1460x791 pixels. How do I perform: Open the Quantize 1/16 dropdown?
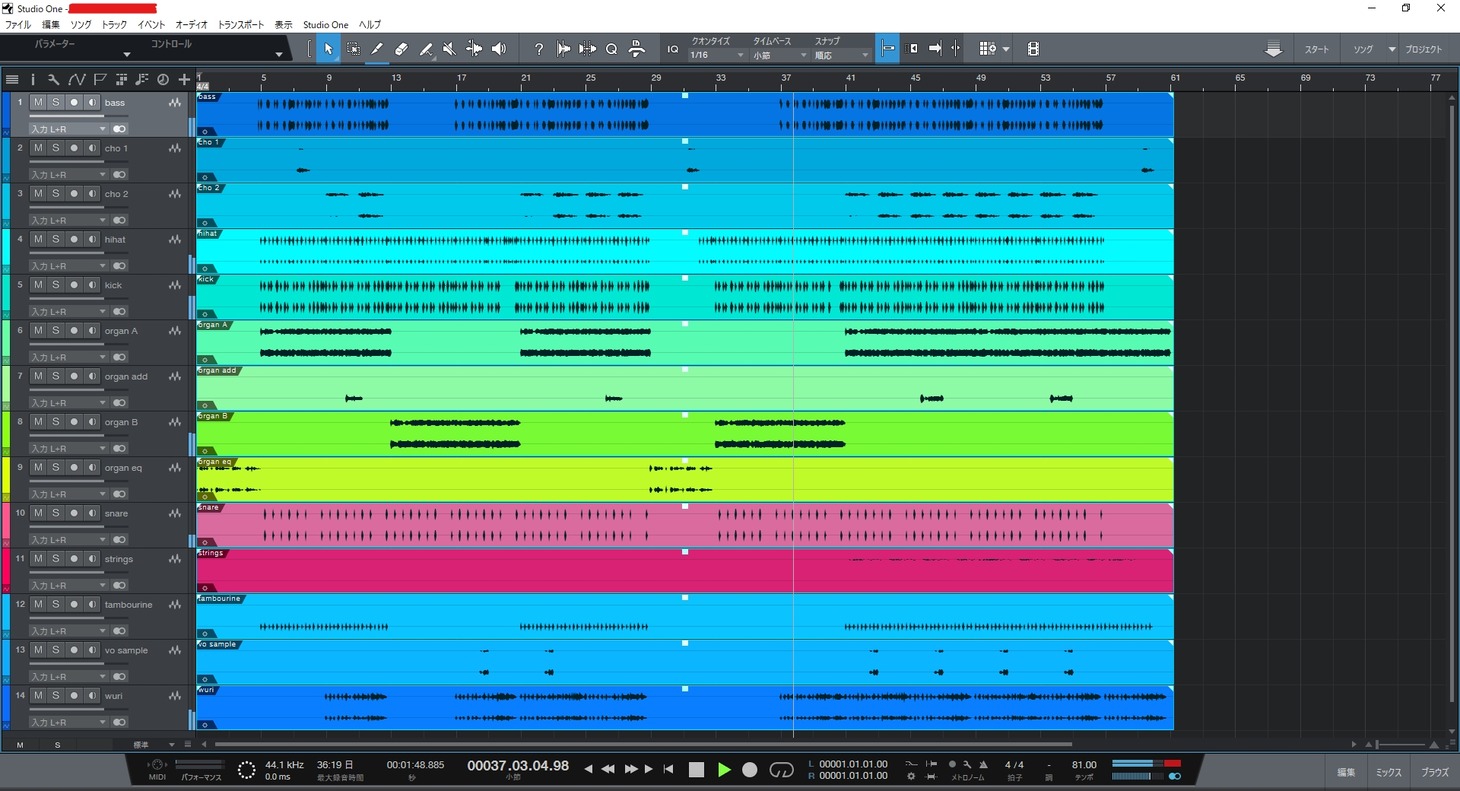(x=717, y=56)
